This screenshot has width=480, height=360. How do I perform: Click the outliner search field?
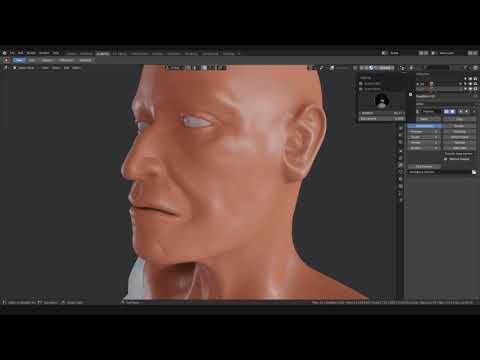(438, 68)
